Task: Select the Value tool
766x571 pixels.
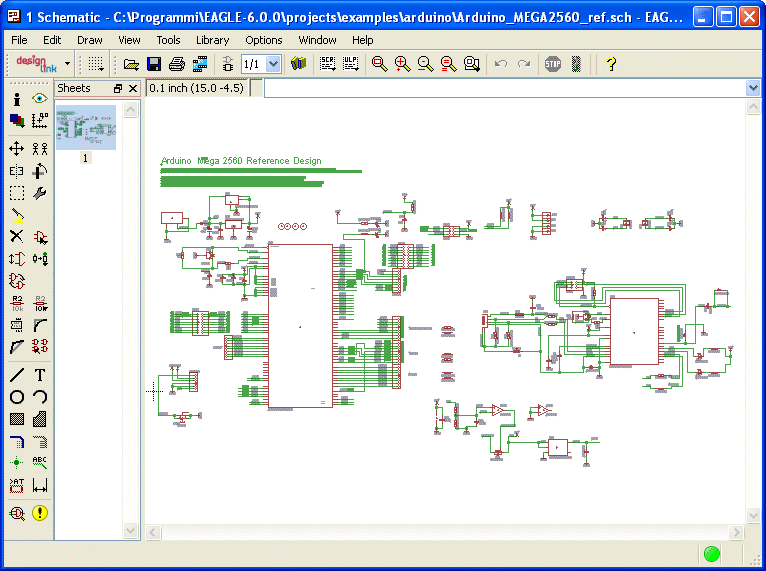Action: tap(40, 303)
